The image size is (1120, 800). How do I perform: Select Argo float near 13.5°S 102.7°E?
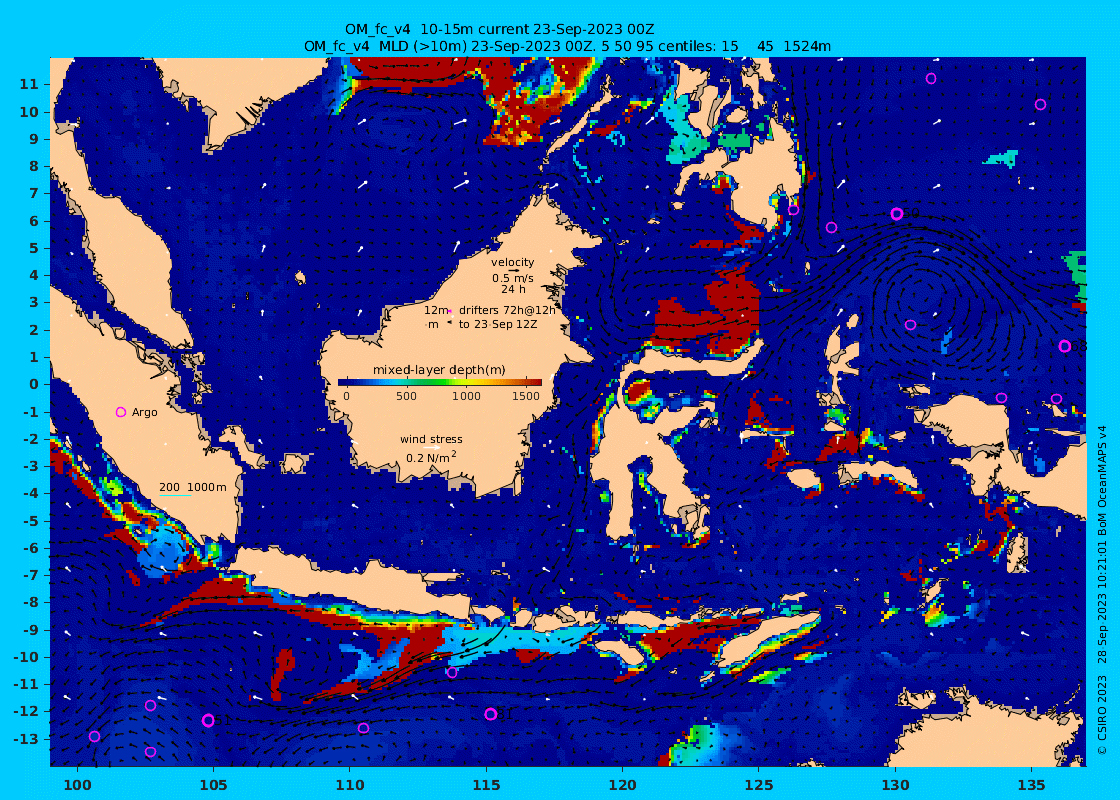point(150,751)
